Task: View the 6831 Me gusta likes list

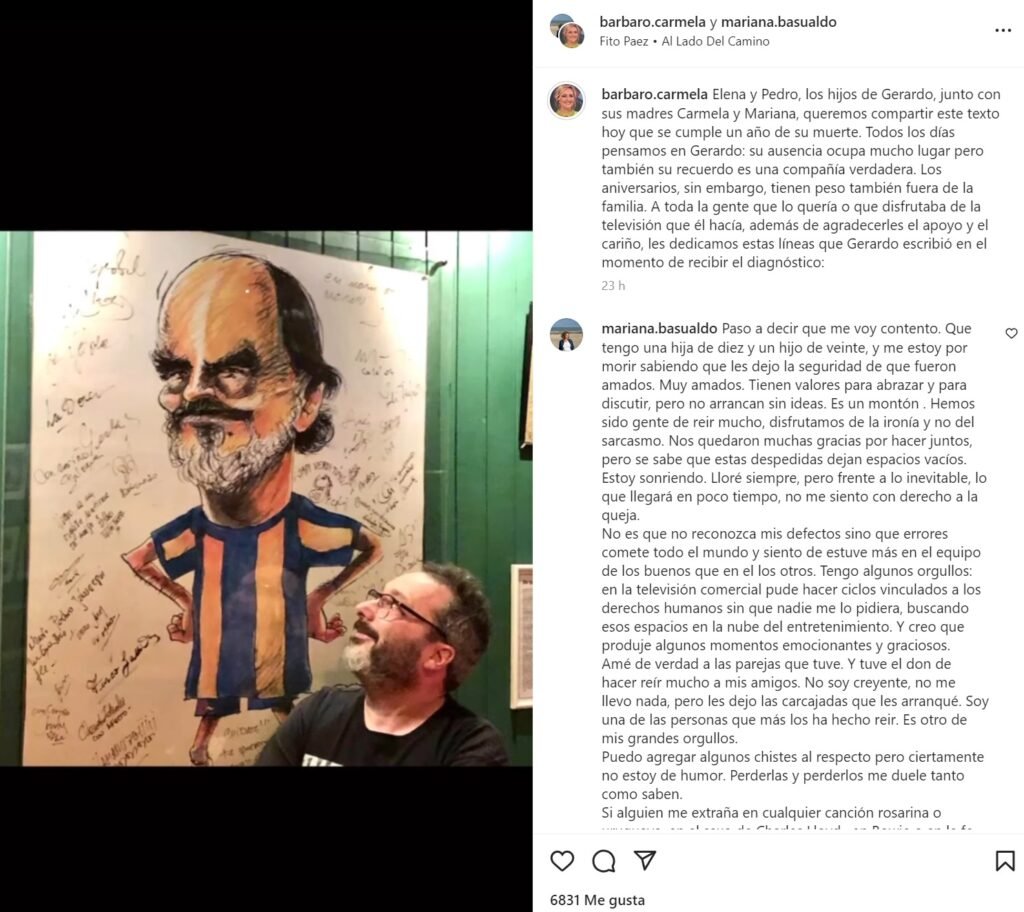Action: tap(597, 900)
